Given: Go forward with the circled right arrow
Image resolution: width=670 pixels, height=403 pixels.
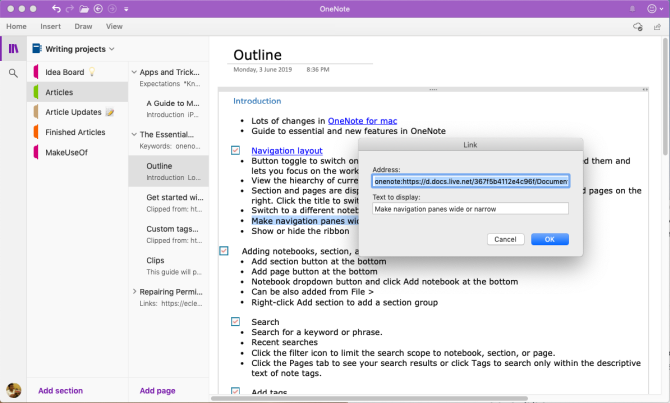Looking at the screenshot, I should 112,9.
